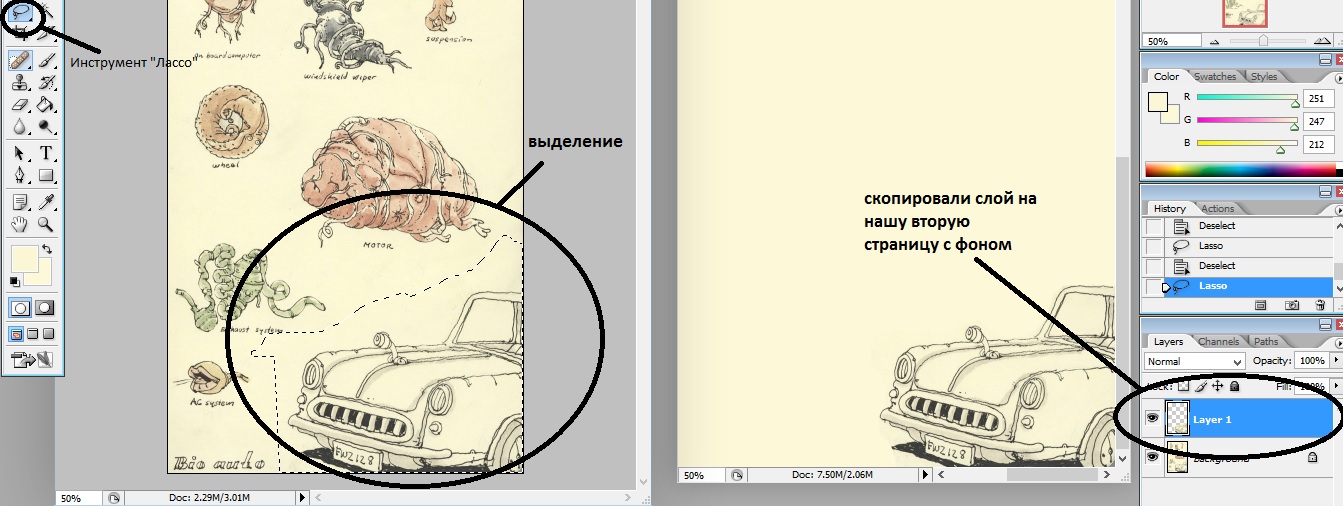Lock all padlock icon in Layers
Viewport: 1343px width, 506px height.
click(x=1234, y=386)
